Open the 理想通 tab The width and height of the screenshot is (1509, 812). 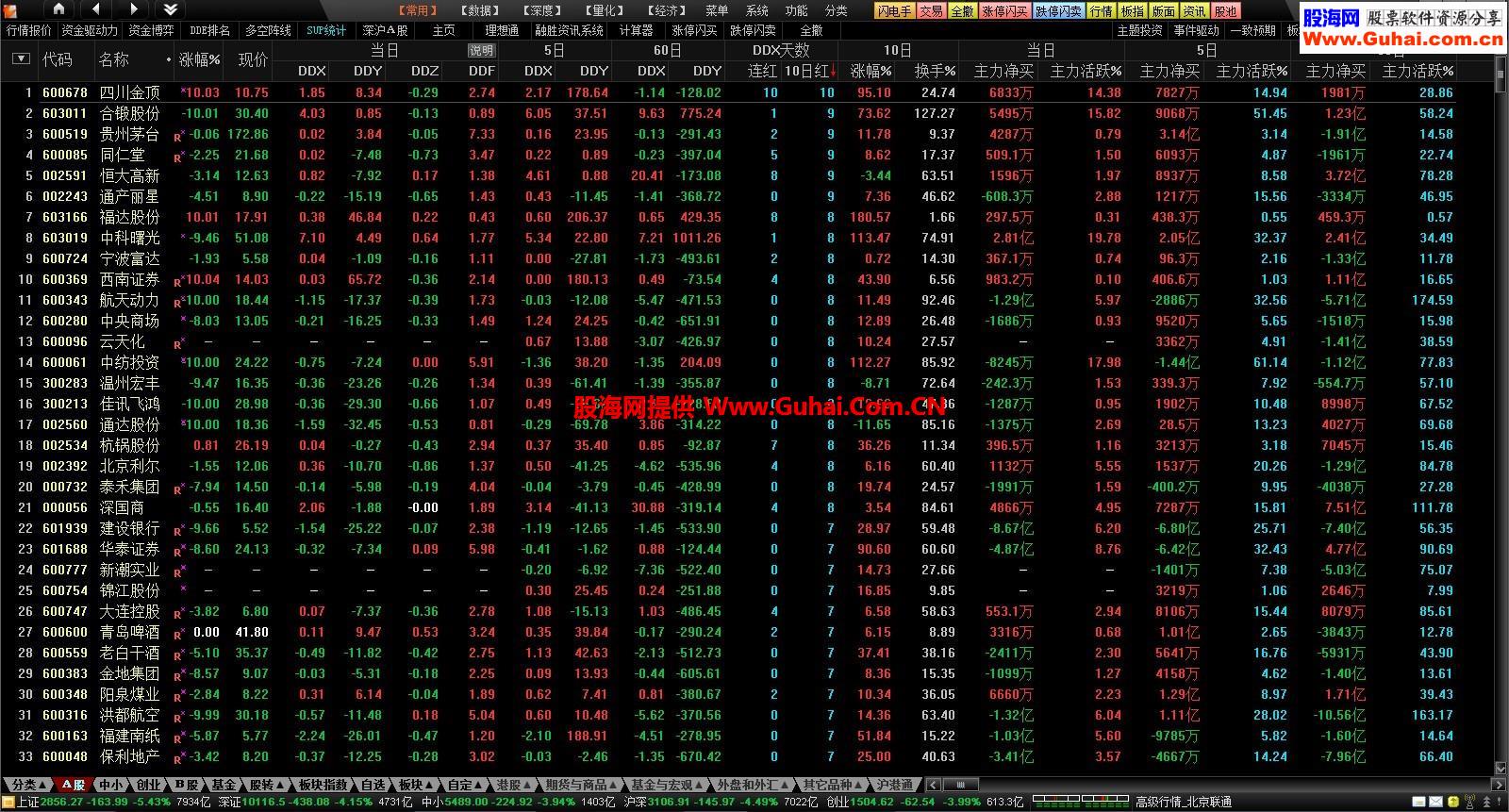(502, 30)
